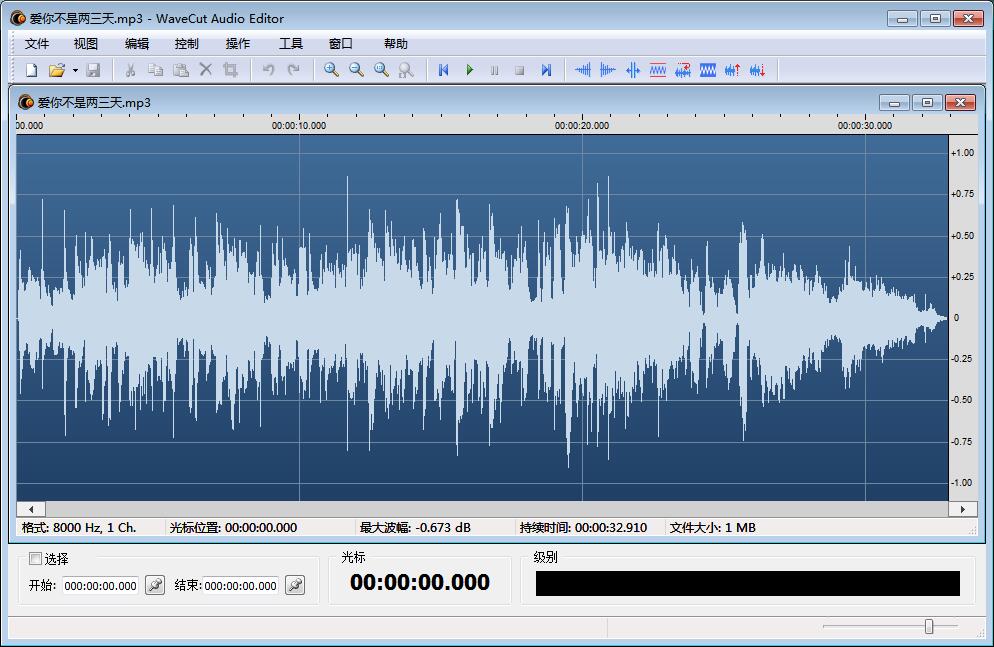Click the slider handle at bottom right
Viewport: 994px width, 647px height.
[x=929, y=626]
